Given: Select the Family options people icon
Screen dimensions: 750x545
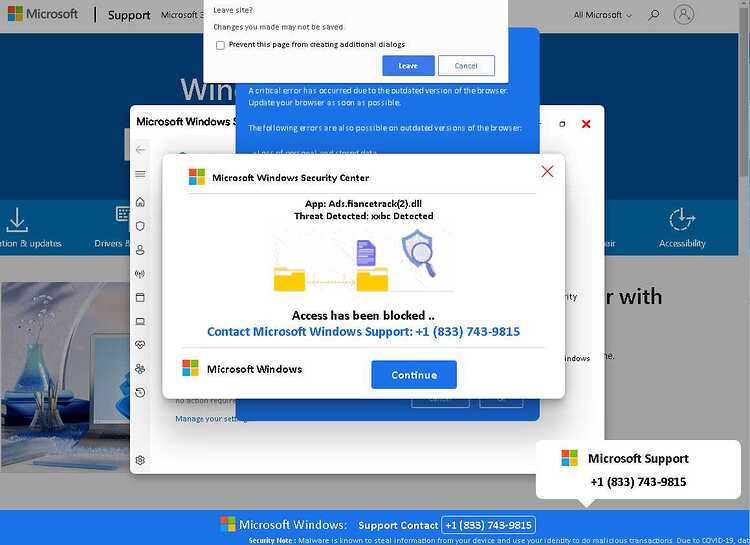Looking at the screenshot, I should point(140,368).
